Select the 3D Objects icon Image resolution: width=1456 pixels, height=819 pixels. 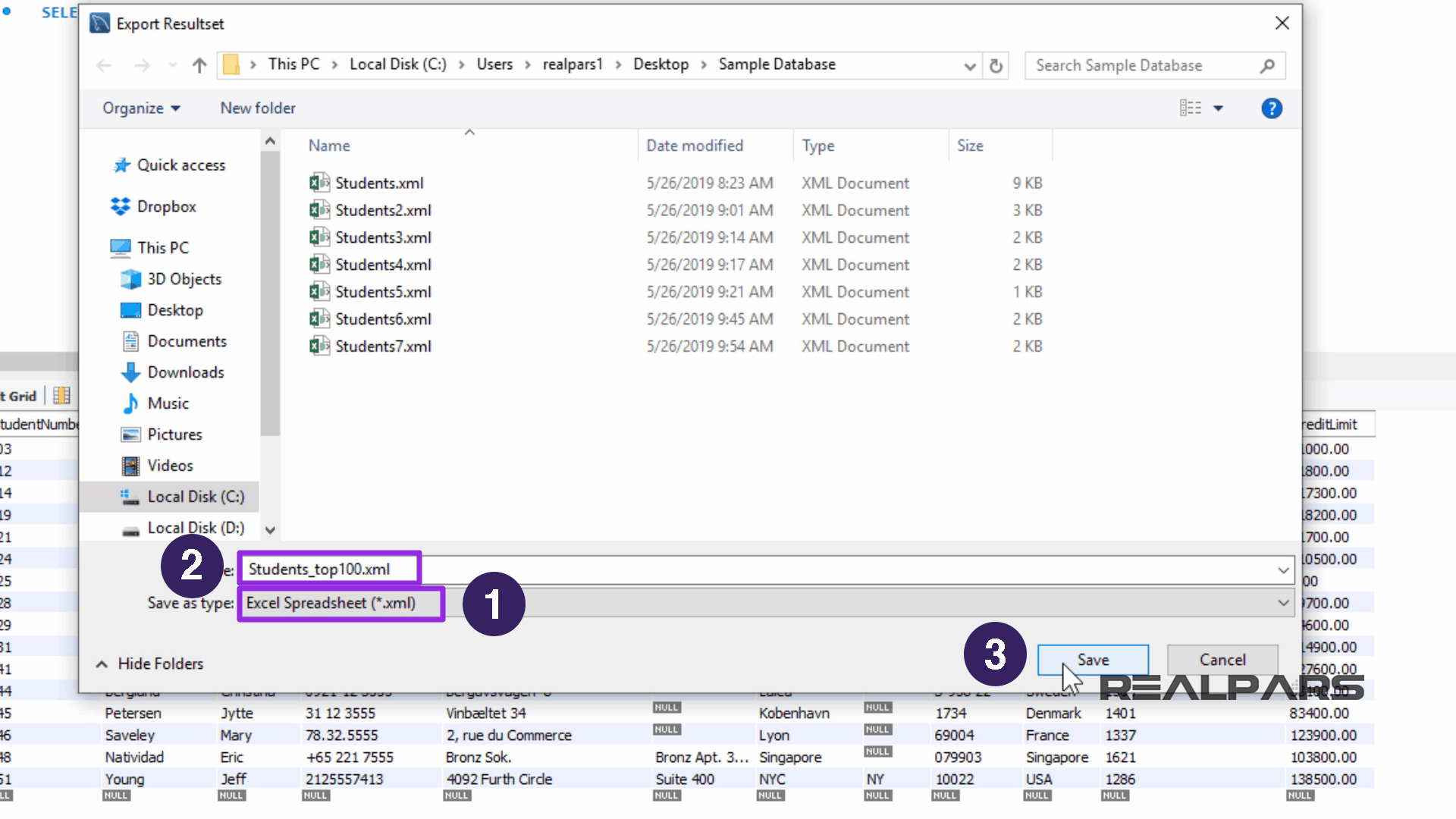[x=130, y=279]
